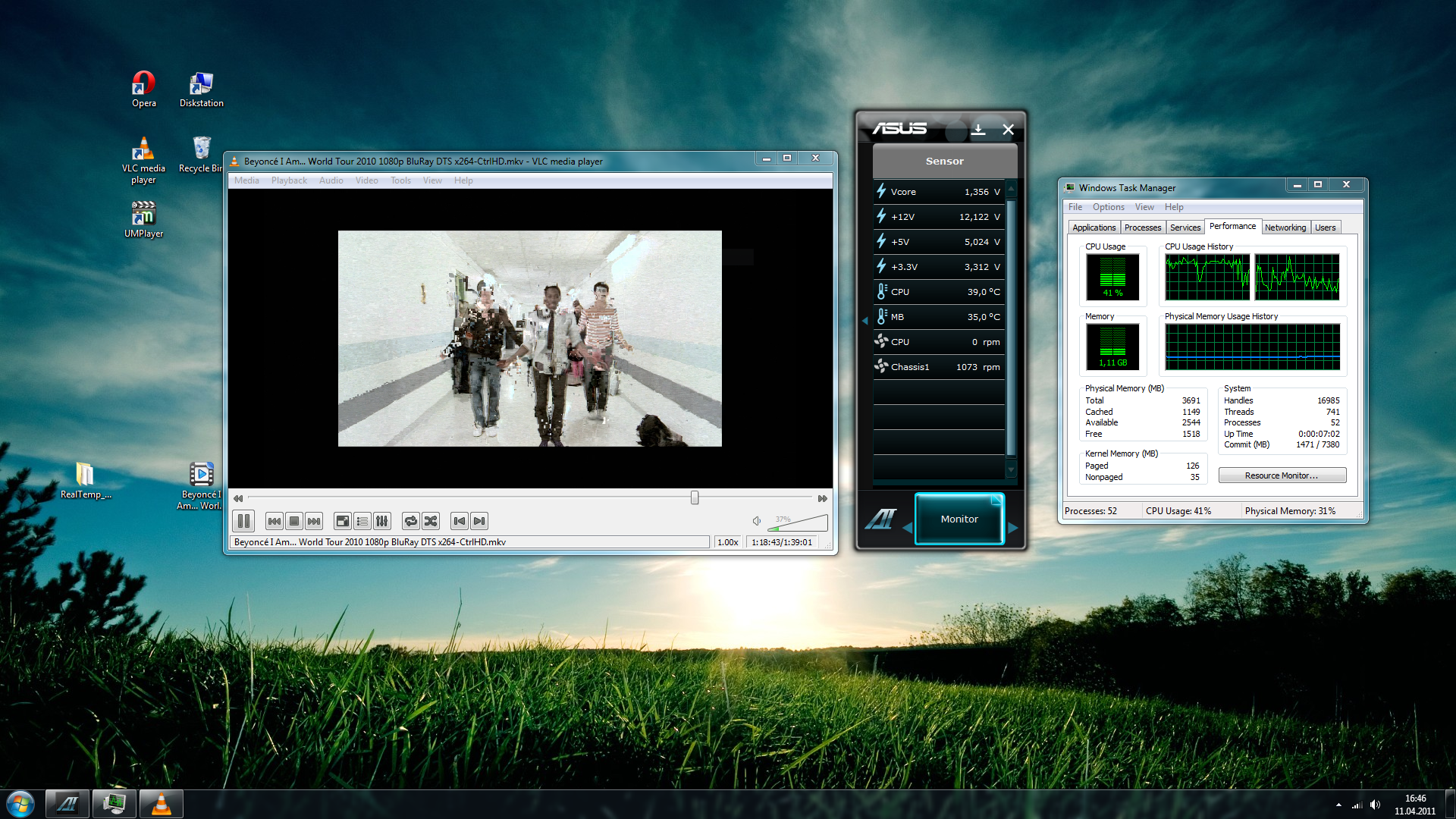Select VLC media player desktop icon
The height and width of the screenshot is (819, 1456).
[143, 161]
